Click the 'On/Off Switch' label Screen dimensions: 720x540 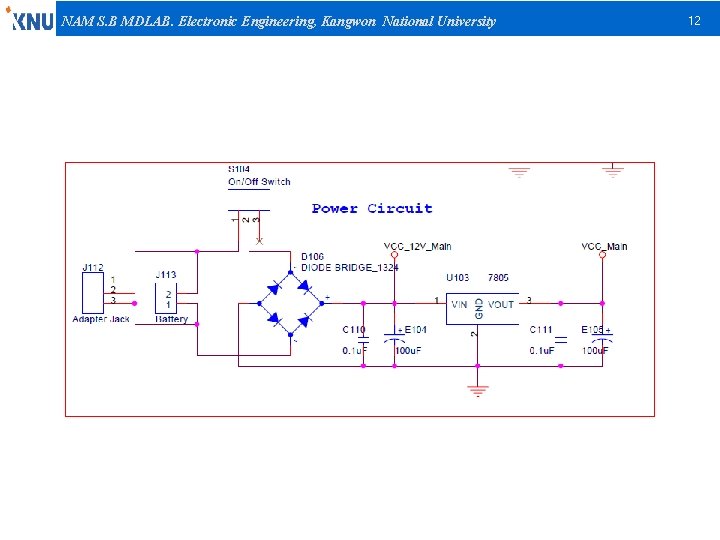[259, 181]
